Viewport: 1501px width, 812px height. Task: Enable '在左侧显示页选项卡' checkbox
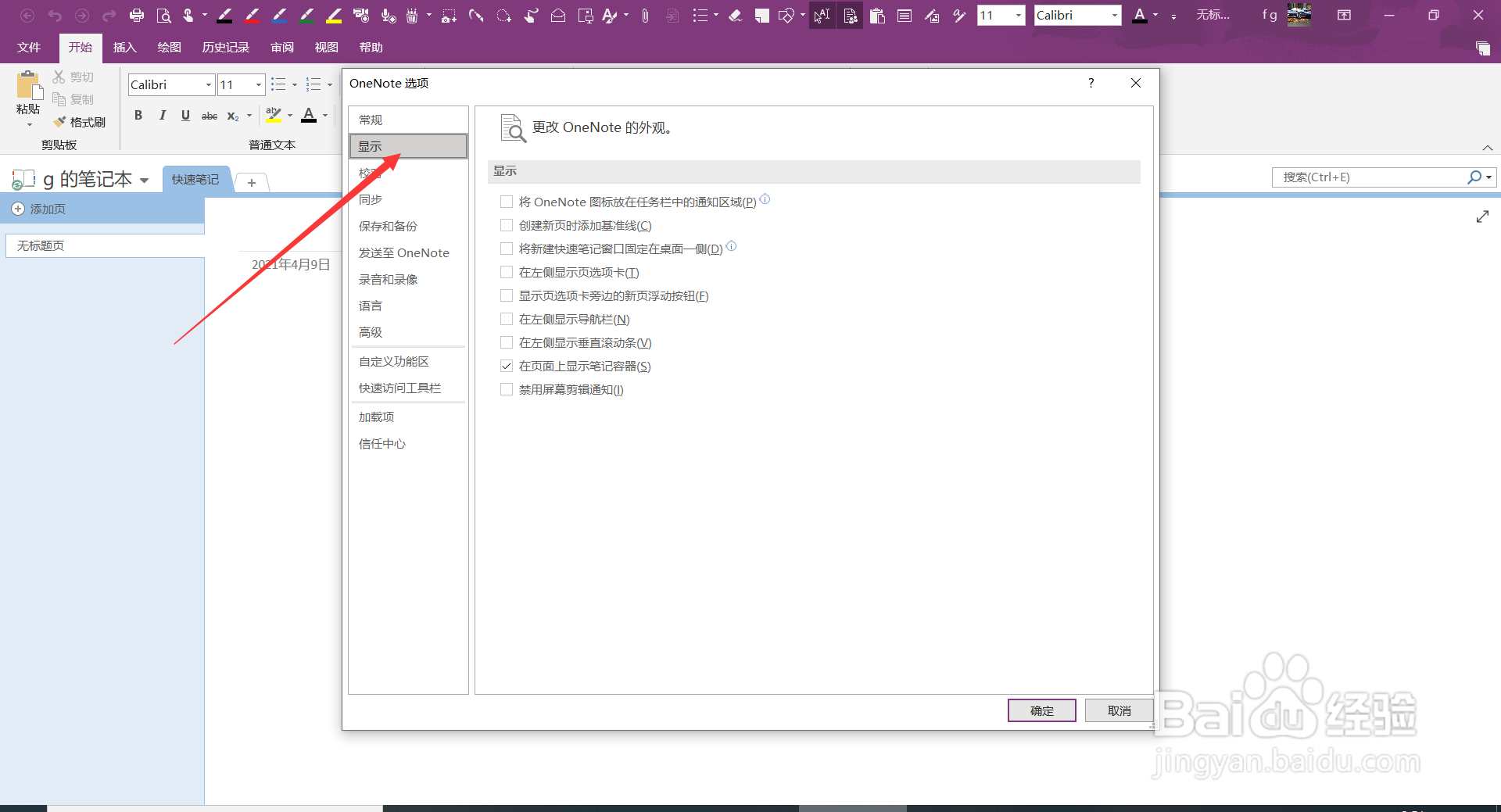coord(507,272)
